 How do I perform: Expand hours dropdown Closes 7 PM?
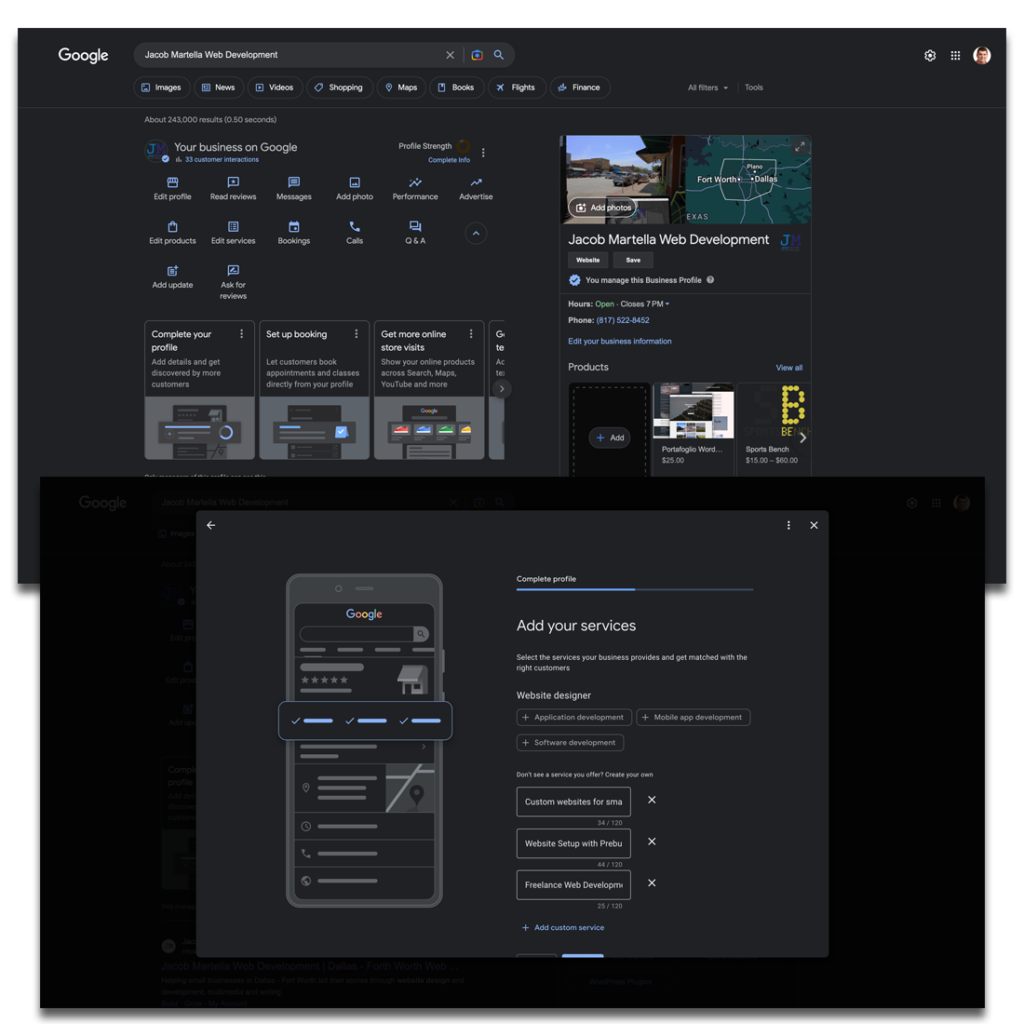tap(645, 304)
